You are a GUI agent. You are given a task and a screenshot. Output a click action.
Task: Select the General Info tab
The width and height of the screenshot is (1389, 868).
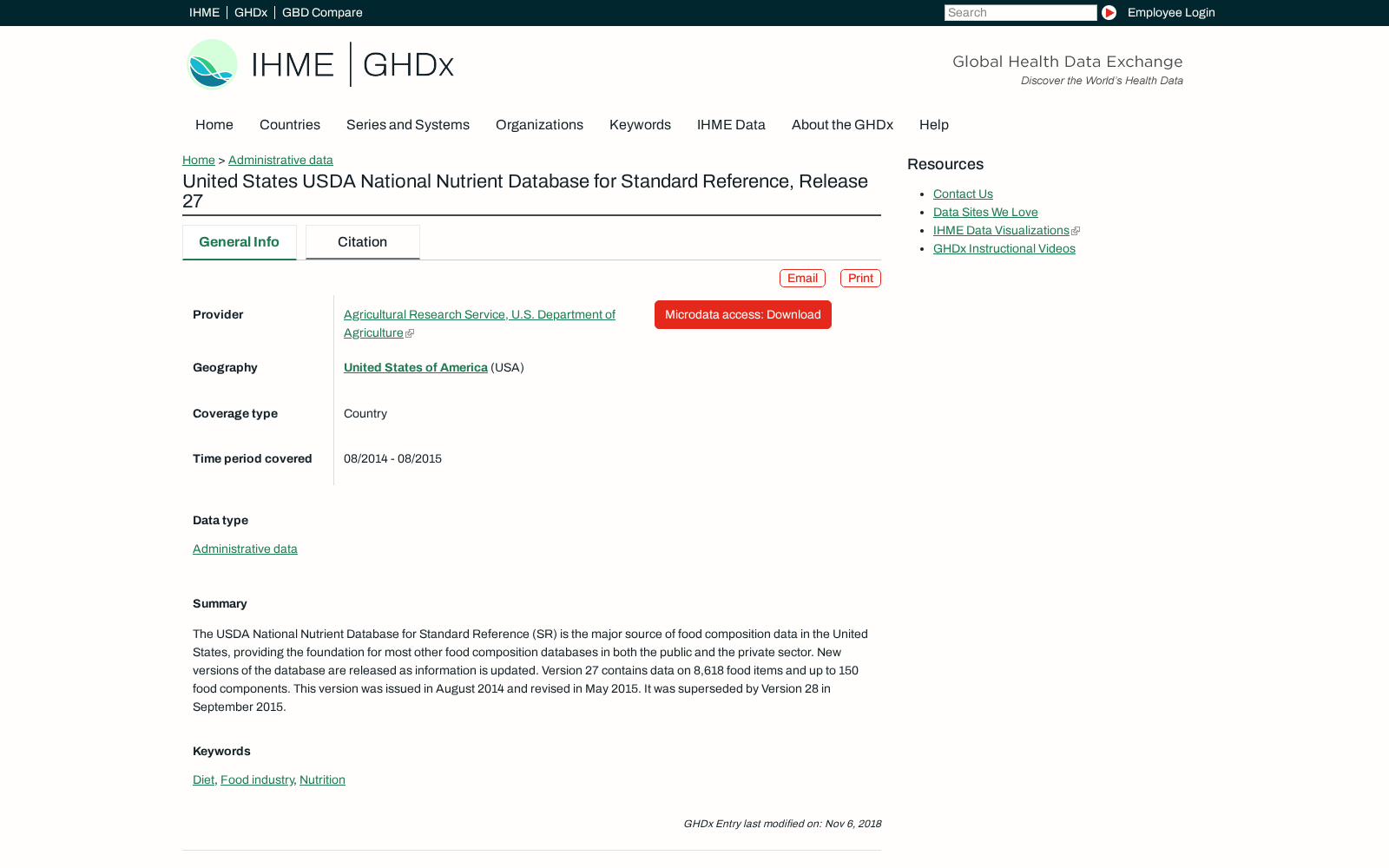[x=240, y=242]
